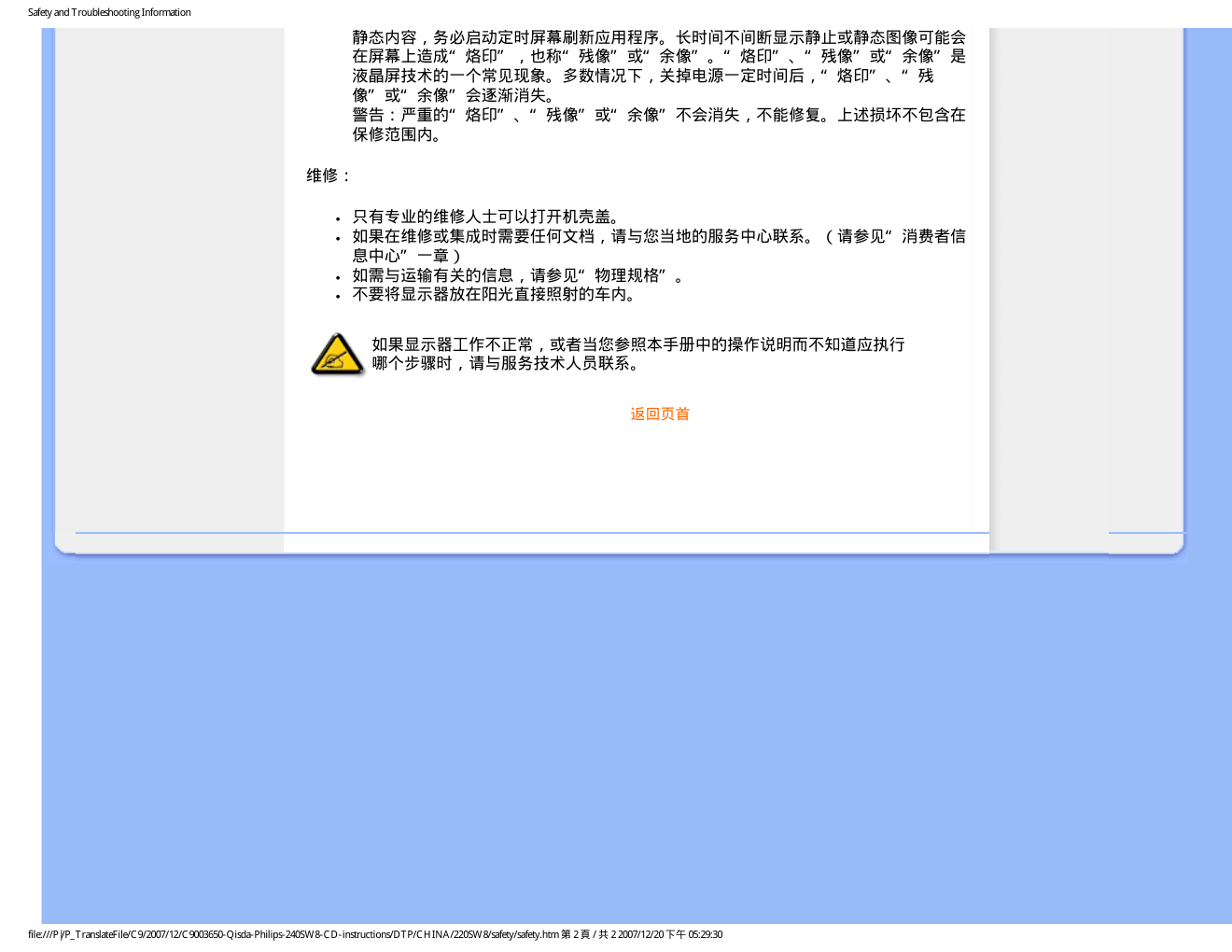Click the note 如果显示器工作不正常

[638, 354]
